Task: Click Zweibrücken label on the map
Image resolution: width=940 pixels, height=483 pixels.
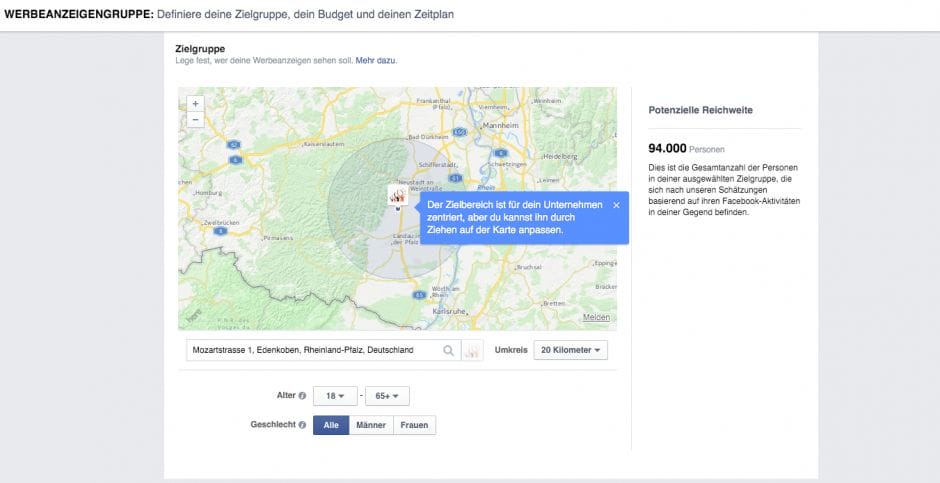Action: tap(221, 222)
